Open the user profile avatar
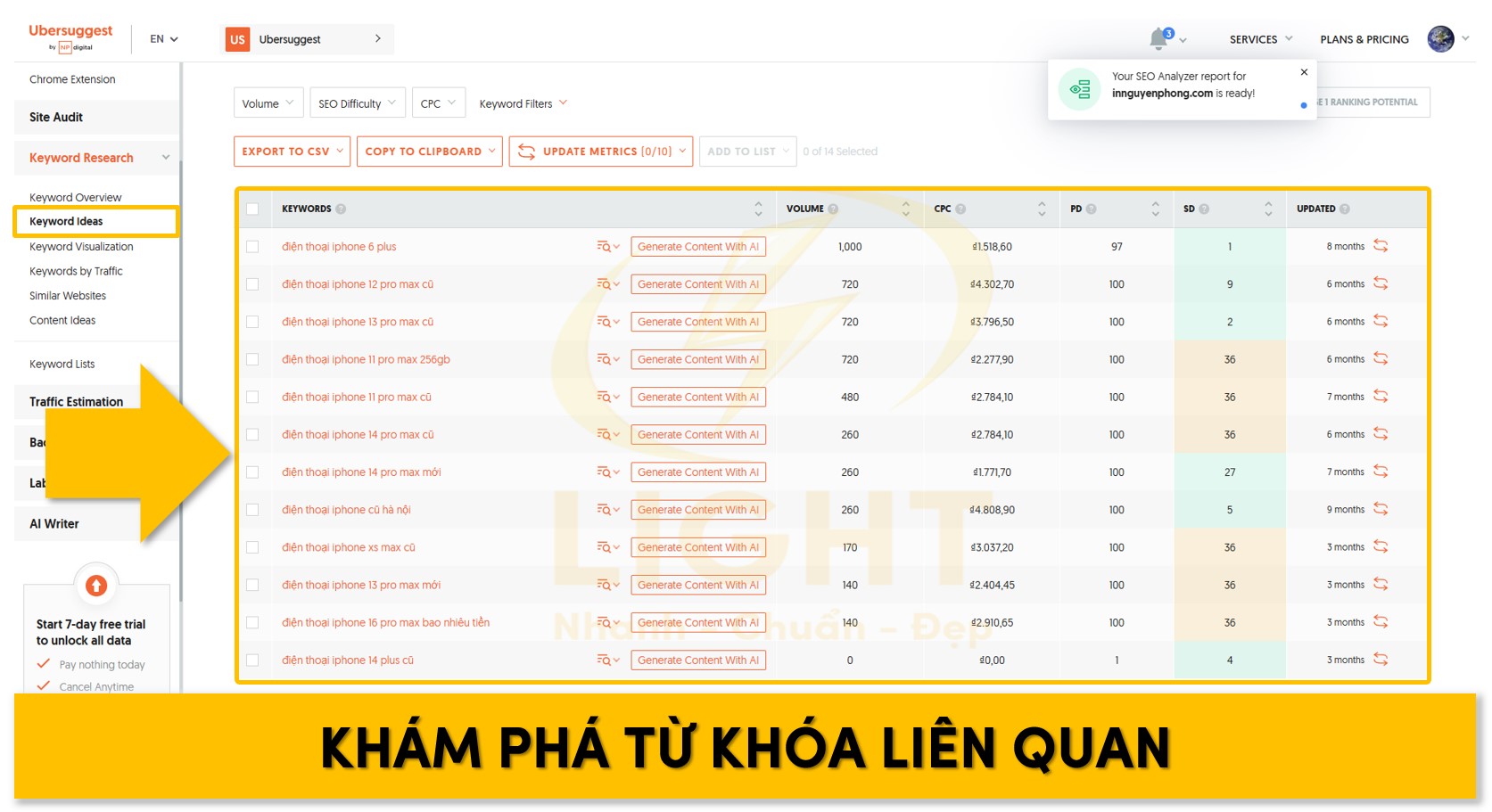 (x=1440, y=38)
